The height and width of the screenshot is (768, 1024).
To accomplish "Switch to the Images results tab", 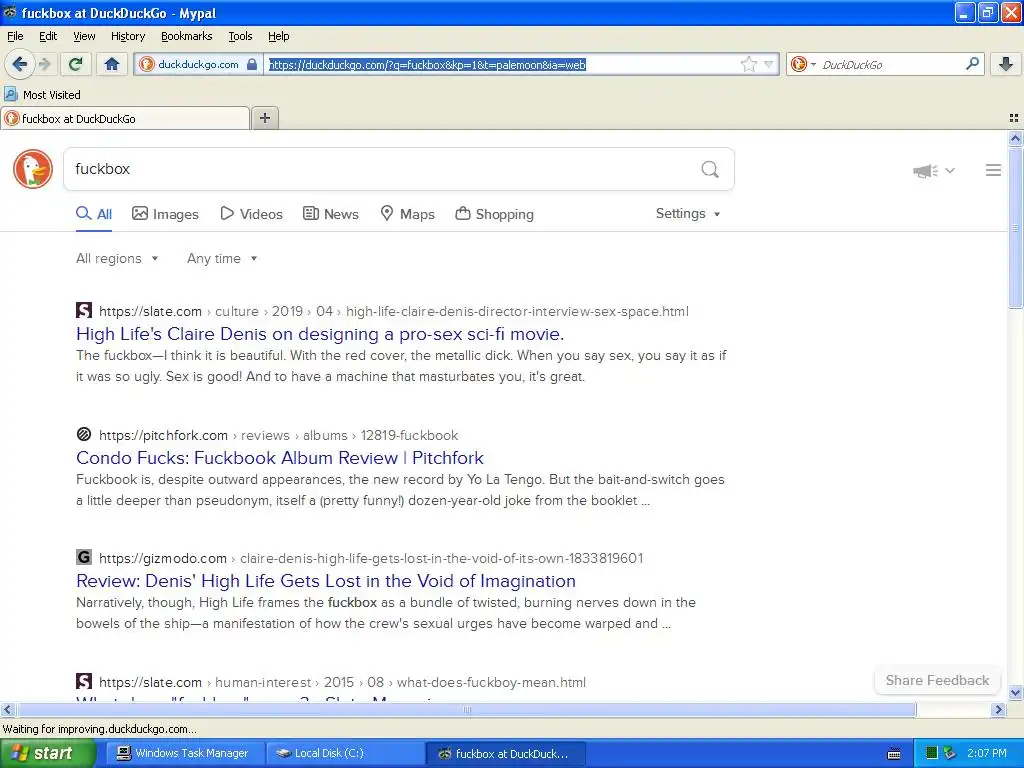I will click(x=165, y=214).
